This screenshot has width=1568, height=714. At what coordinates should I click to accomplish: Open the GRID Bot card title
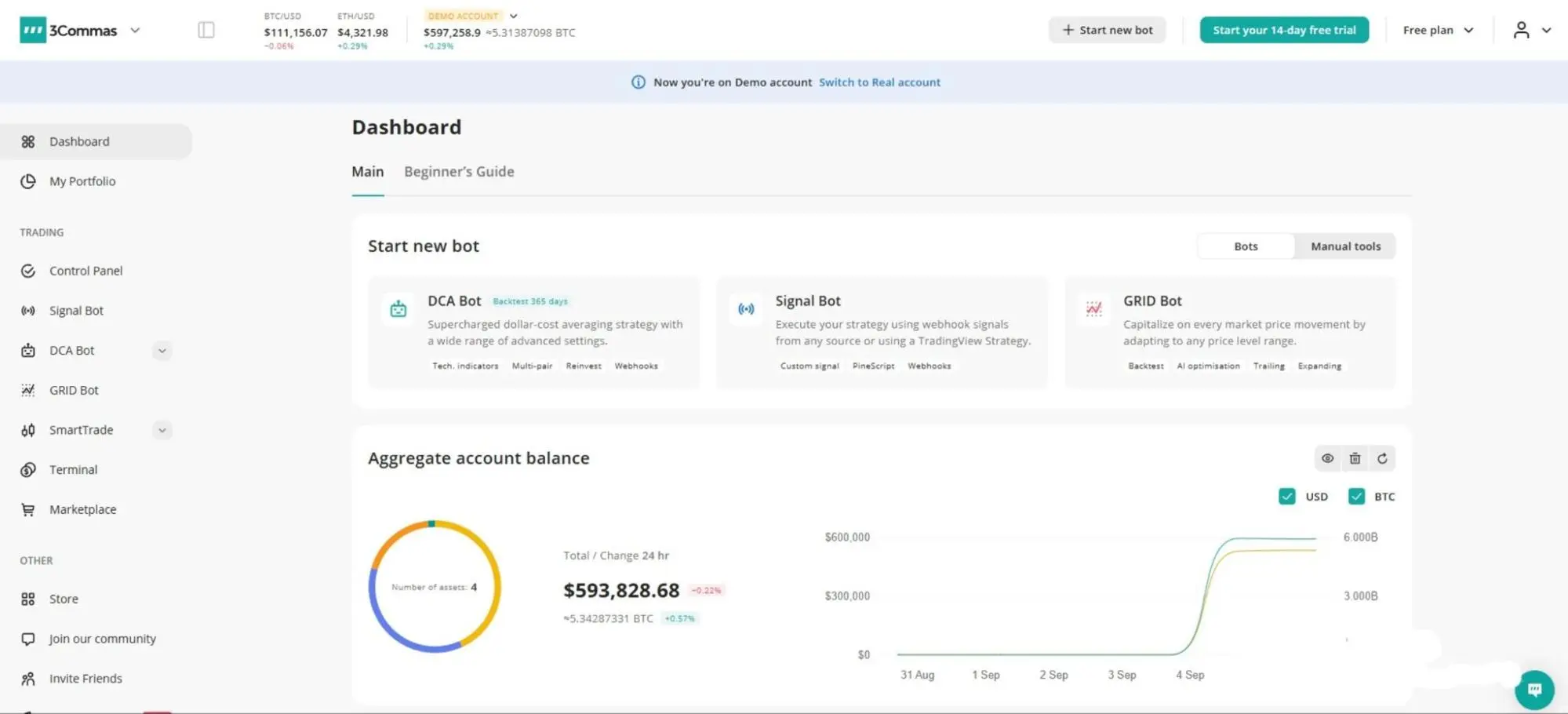coord(1152,301)
